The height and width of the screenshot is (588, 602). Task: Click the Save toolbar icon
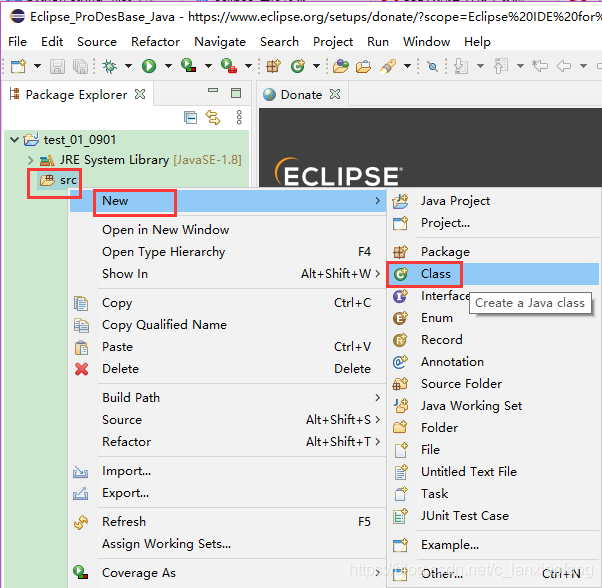click(57, 66)
